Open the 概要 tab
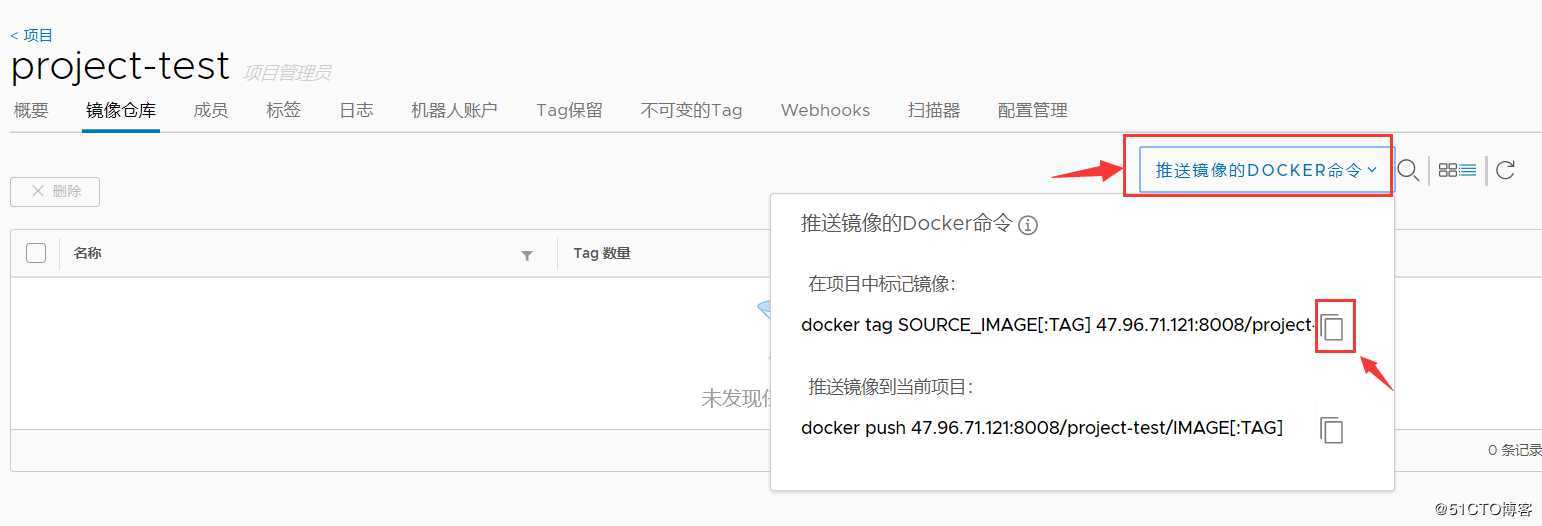Viewport: 1542px width, 526px height. pyautogui.click(x=31, y=110)
